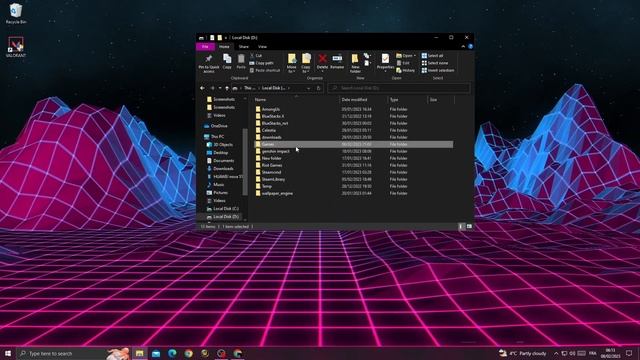The image size is (640, 360).
Task: Open the Recent locations dropdown arrow
Action: pos(220,88)
